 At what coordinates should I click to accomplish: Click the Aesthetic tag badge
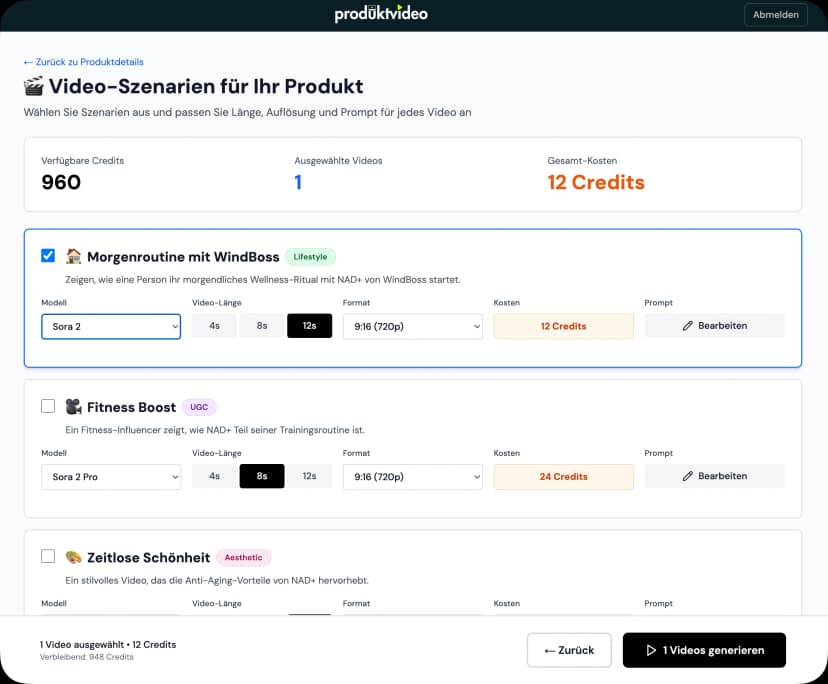click(x=244, y=557)
